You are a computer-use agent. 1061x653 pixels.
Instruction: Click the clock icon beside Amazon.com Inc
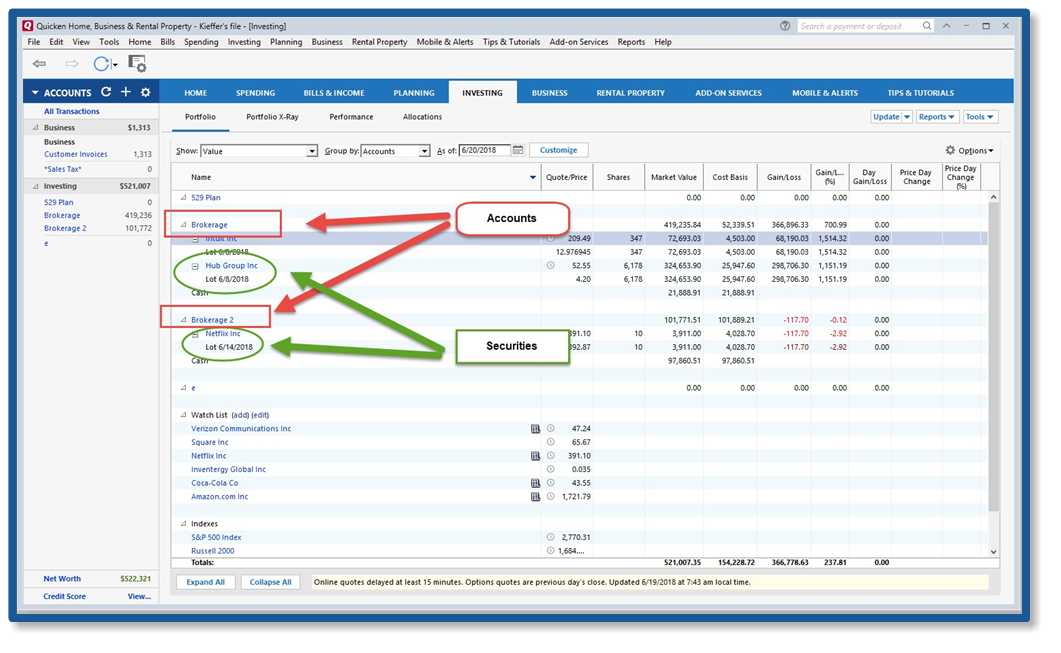(x=550, y=497)
